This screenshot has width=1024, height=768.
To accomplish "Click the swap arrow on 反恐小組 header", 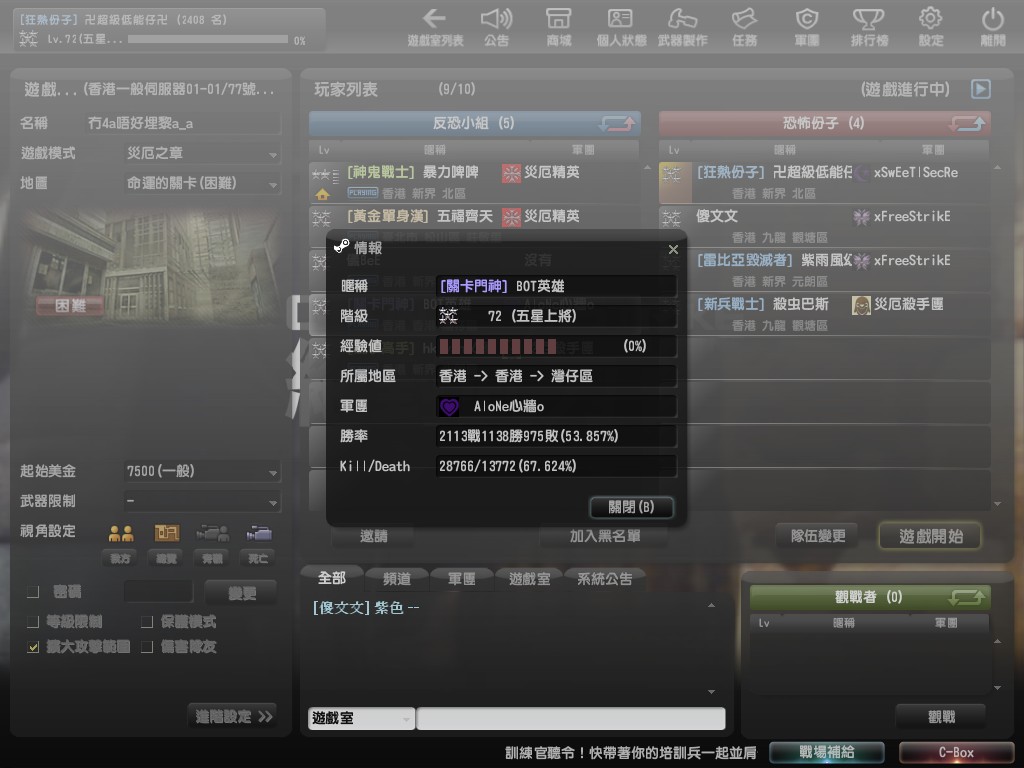I will [x=616, y=123].
